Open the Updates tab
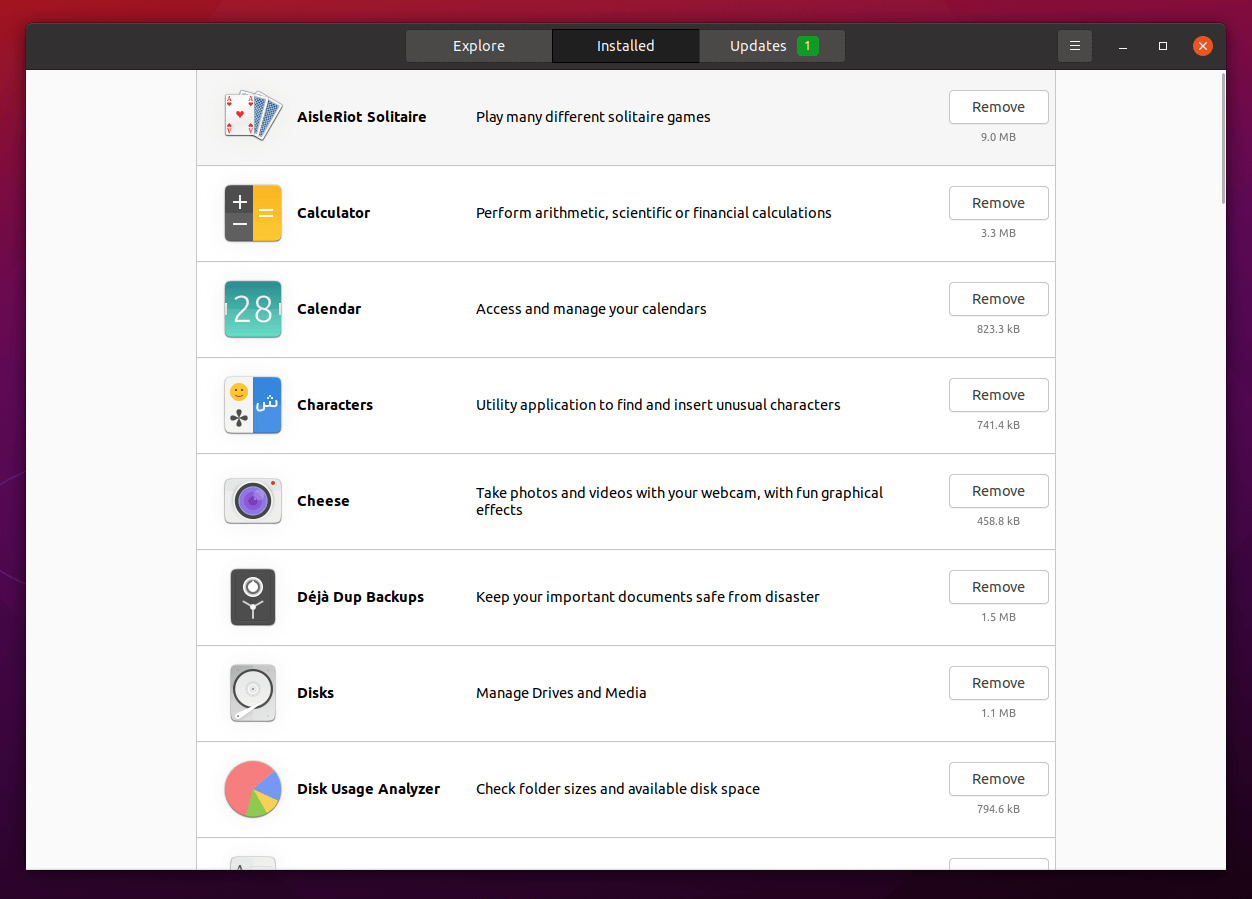 click(x=772, y=46)
